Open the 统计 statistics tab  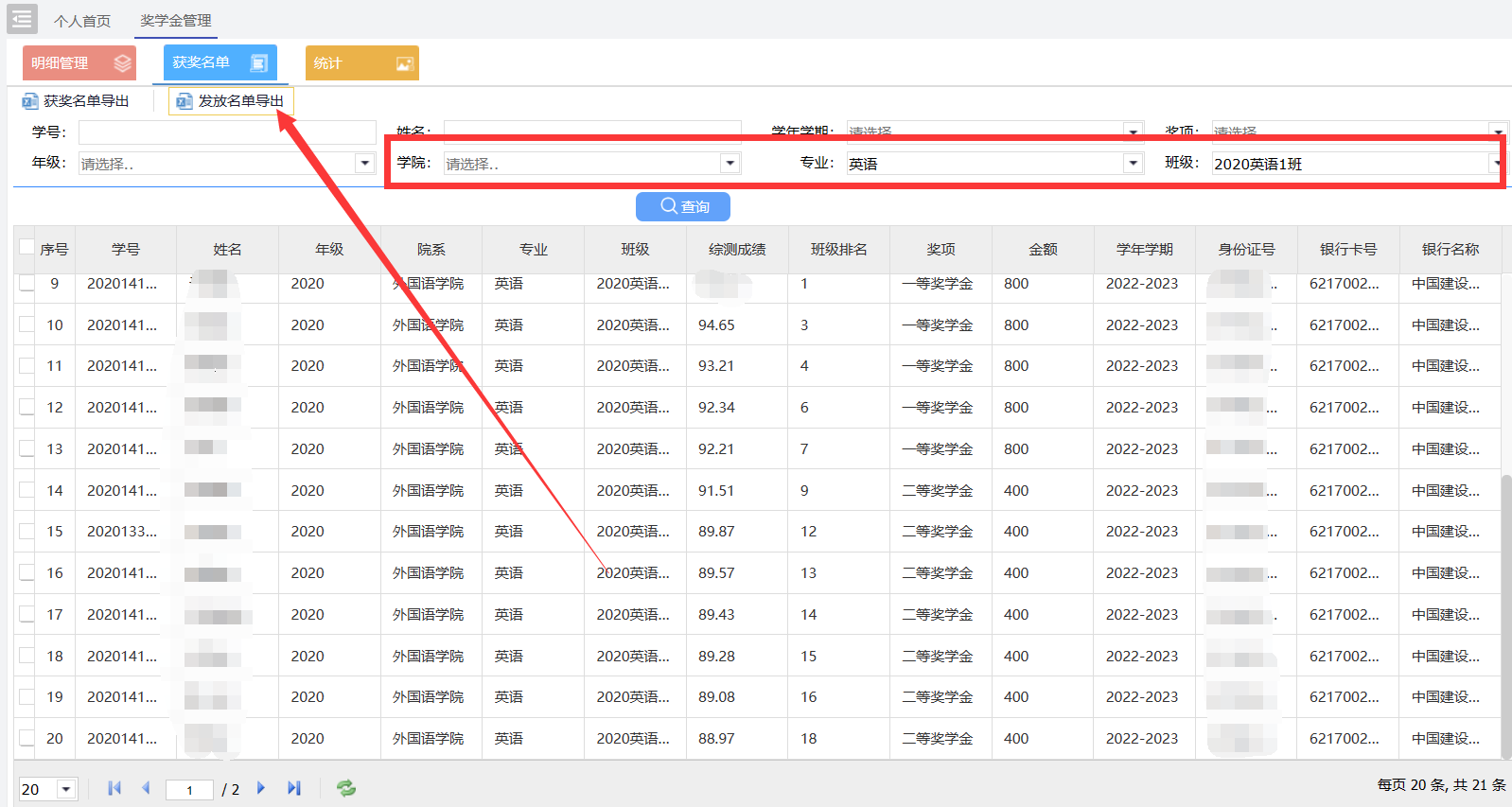click(361, 63)
